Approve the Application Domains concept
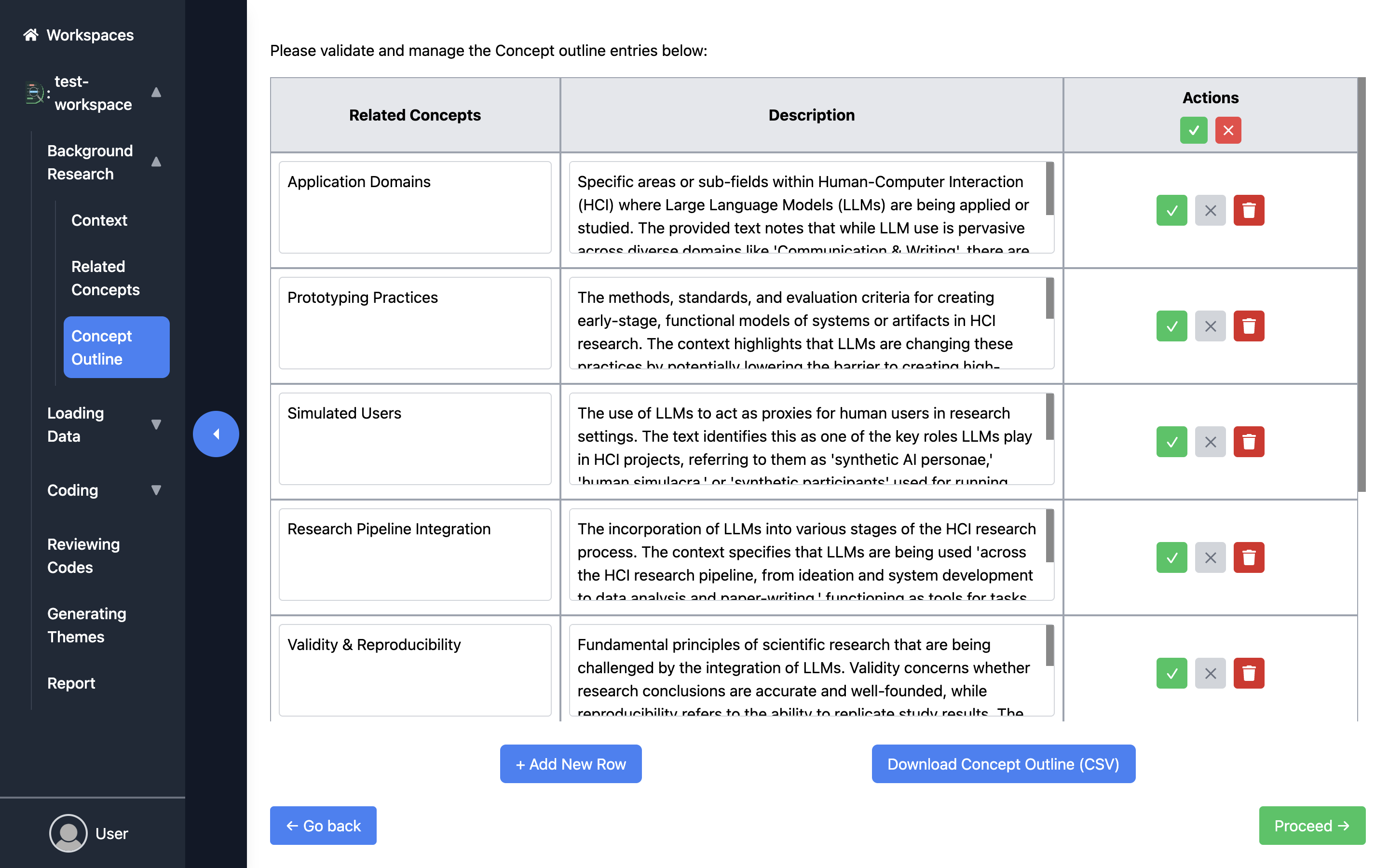The image size is (1389, 868). [1171, 211]
